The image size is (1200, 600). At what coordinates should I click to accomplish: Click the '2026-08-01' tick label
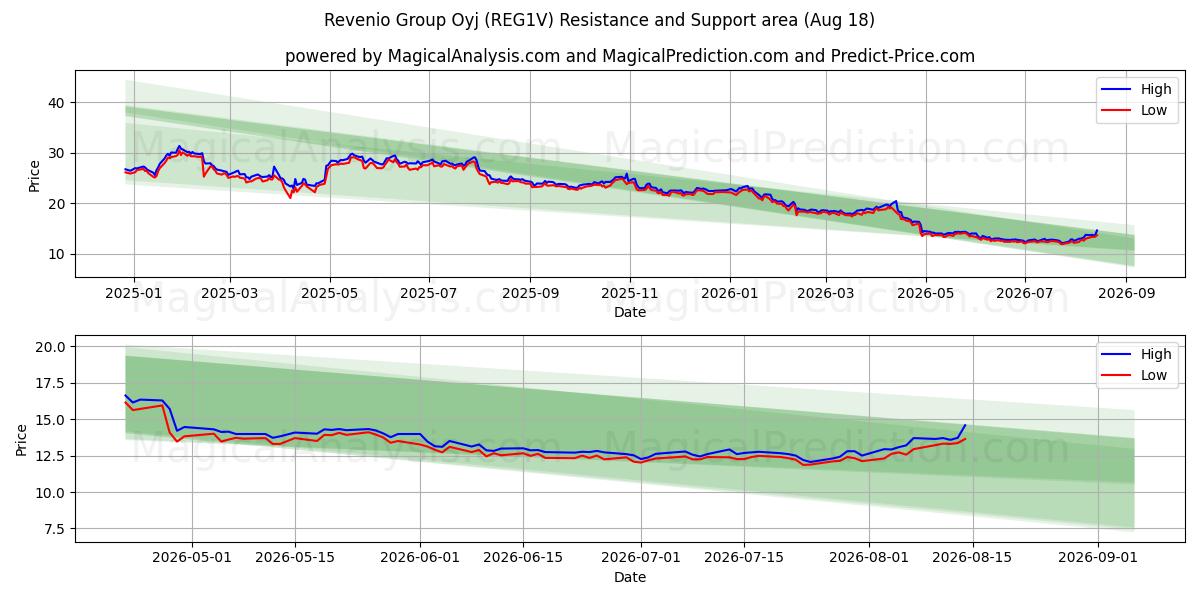869,558
